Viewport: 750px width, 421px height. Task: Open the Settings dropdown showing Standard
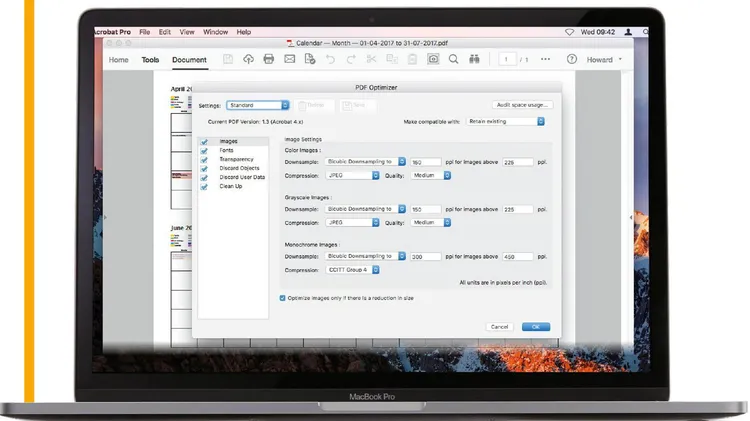pos(258,105)
